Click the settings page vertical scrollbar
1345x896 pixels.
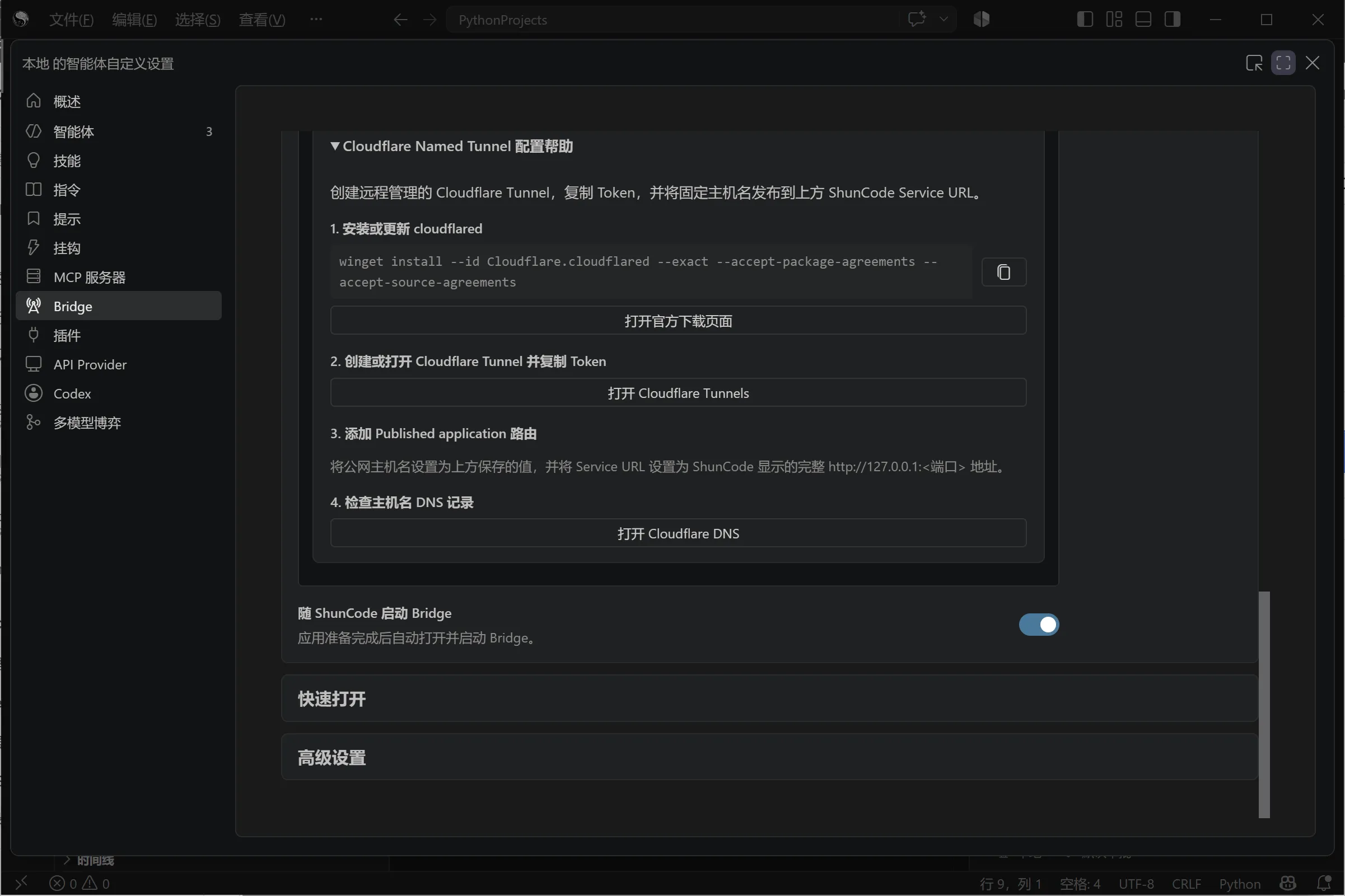click(x=1264, y=705)
